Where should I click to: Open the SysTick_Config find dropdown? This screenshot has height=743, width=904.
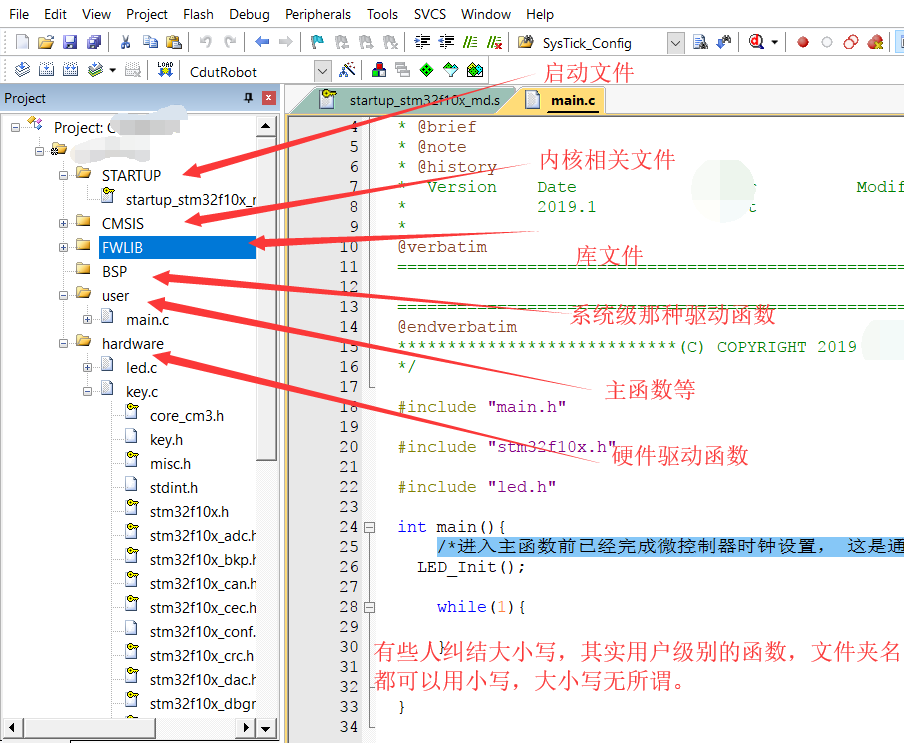click(675, 43)
